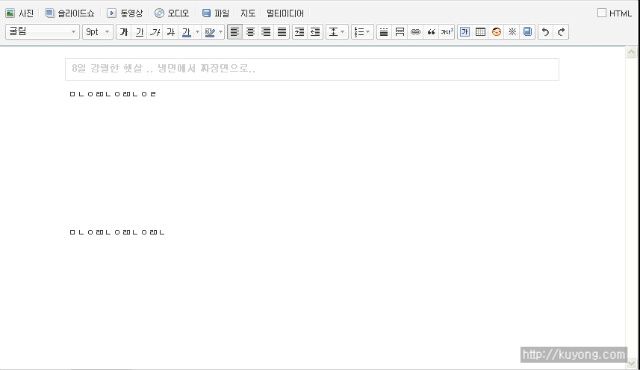Image resolution: width=640 pixels, height=370 pixels.
Task: Click the scrollbar down arrow
Action: [x=631, y=363]
